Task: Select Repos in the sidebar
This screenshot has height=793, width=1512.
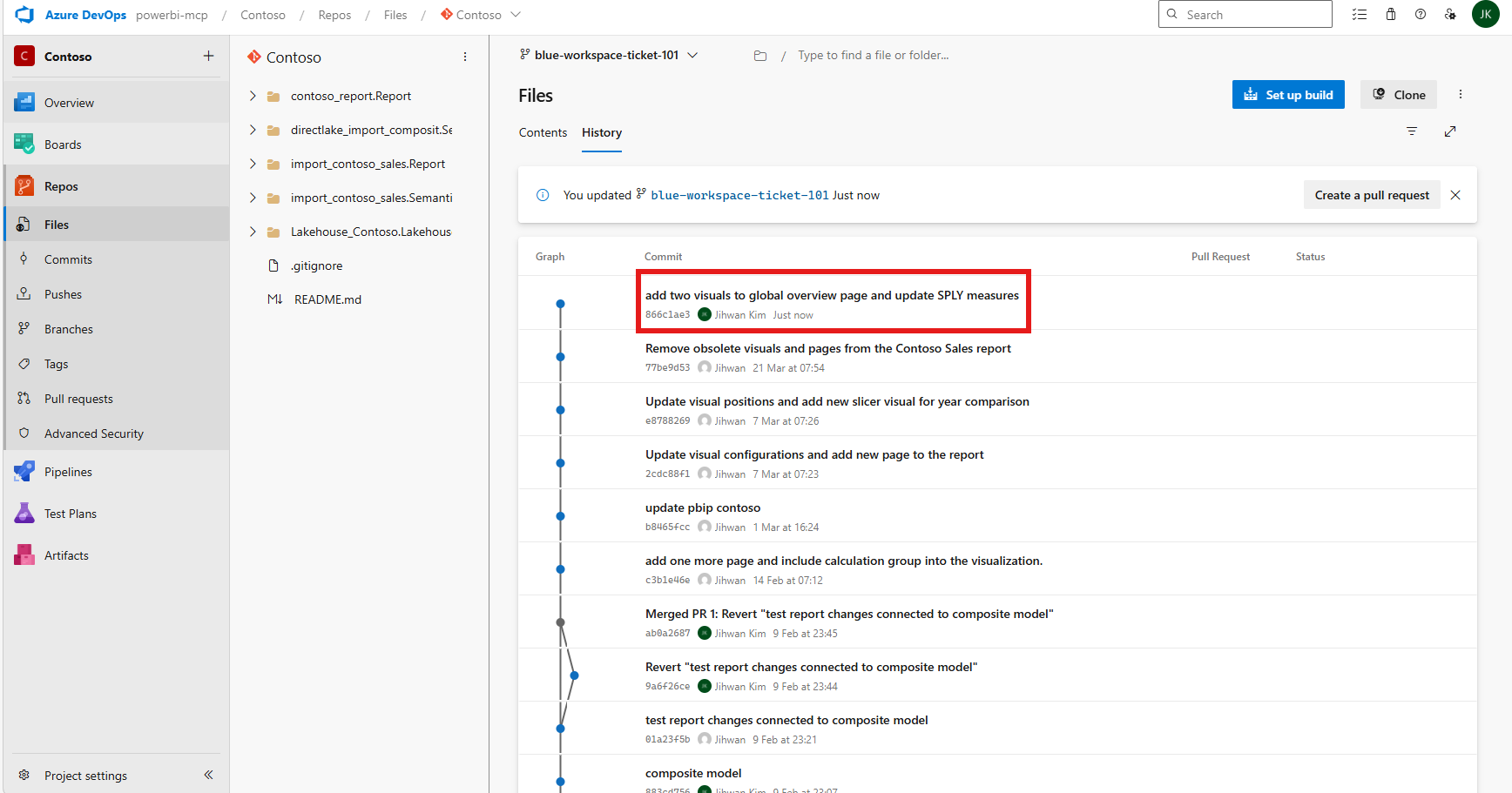Action: (117, 186)
